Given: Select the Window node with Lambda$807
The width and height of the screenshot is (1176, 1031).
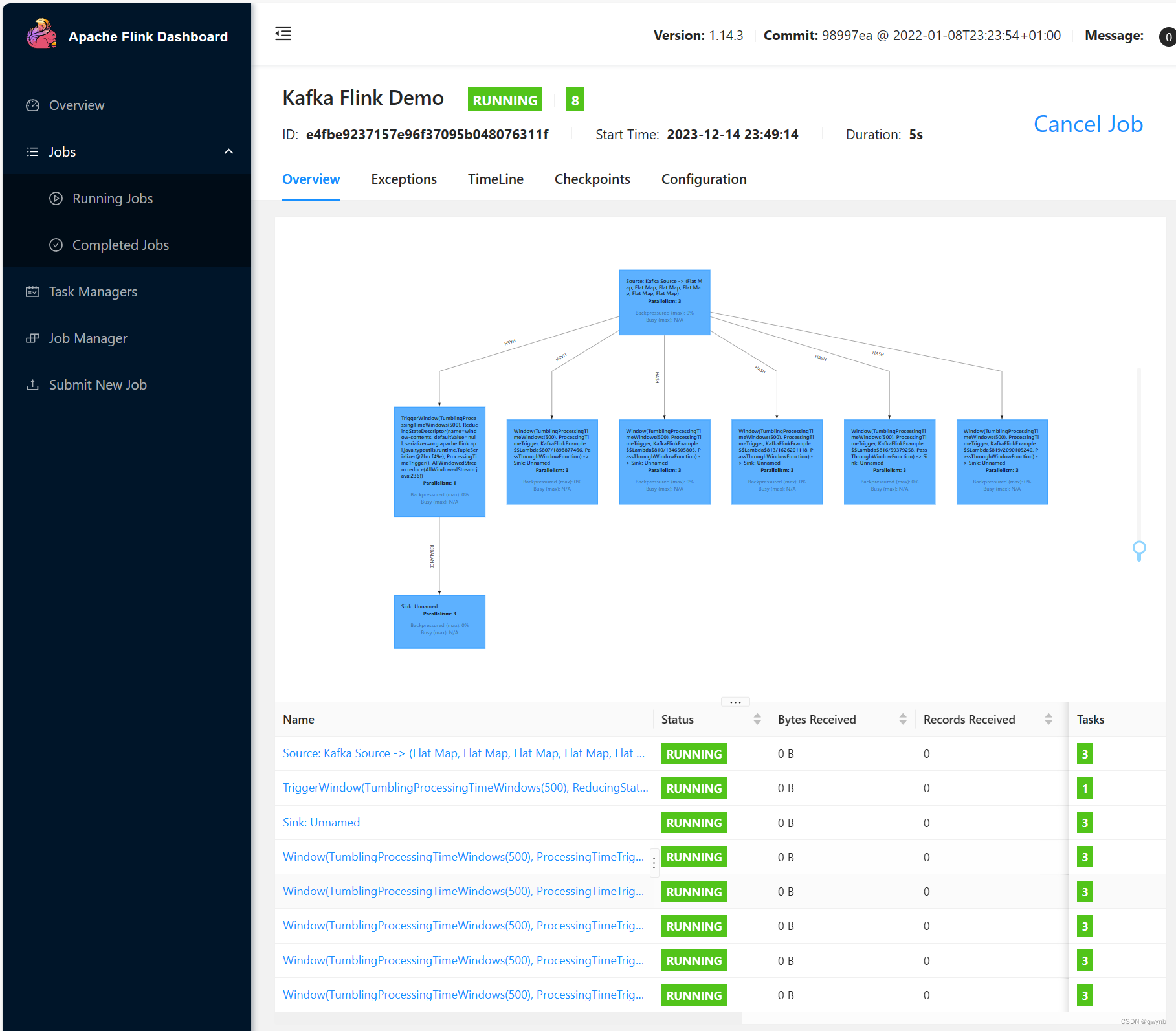Looking at the screenshot, I should click(552, 461).
